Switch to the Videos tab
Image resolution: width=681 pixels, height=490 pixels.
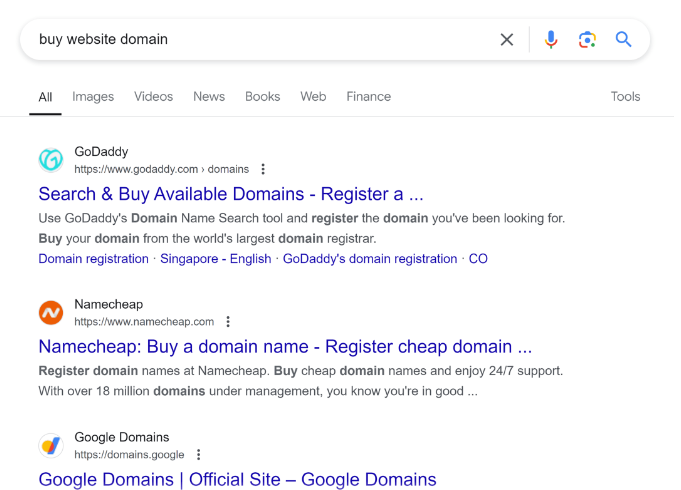tap(153, 97)
